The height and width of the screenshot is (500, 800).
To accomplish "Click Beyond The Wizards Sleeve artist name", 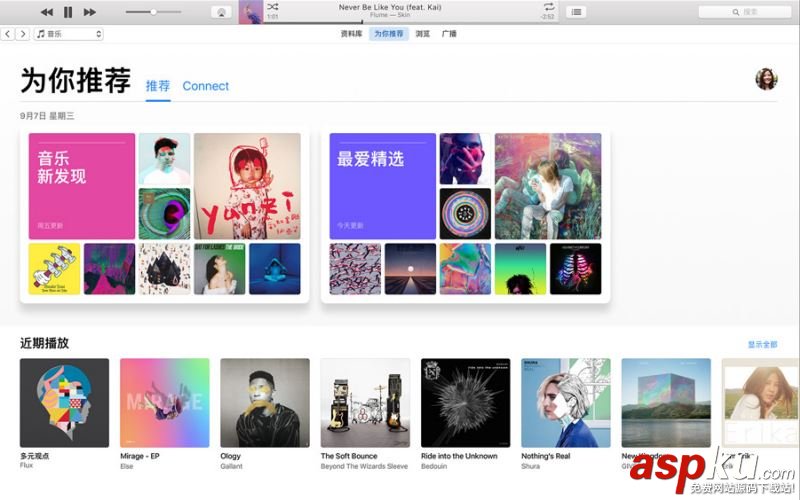I will coord(364,466).
